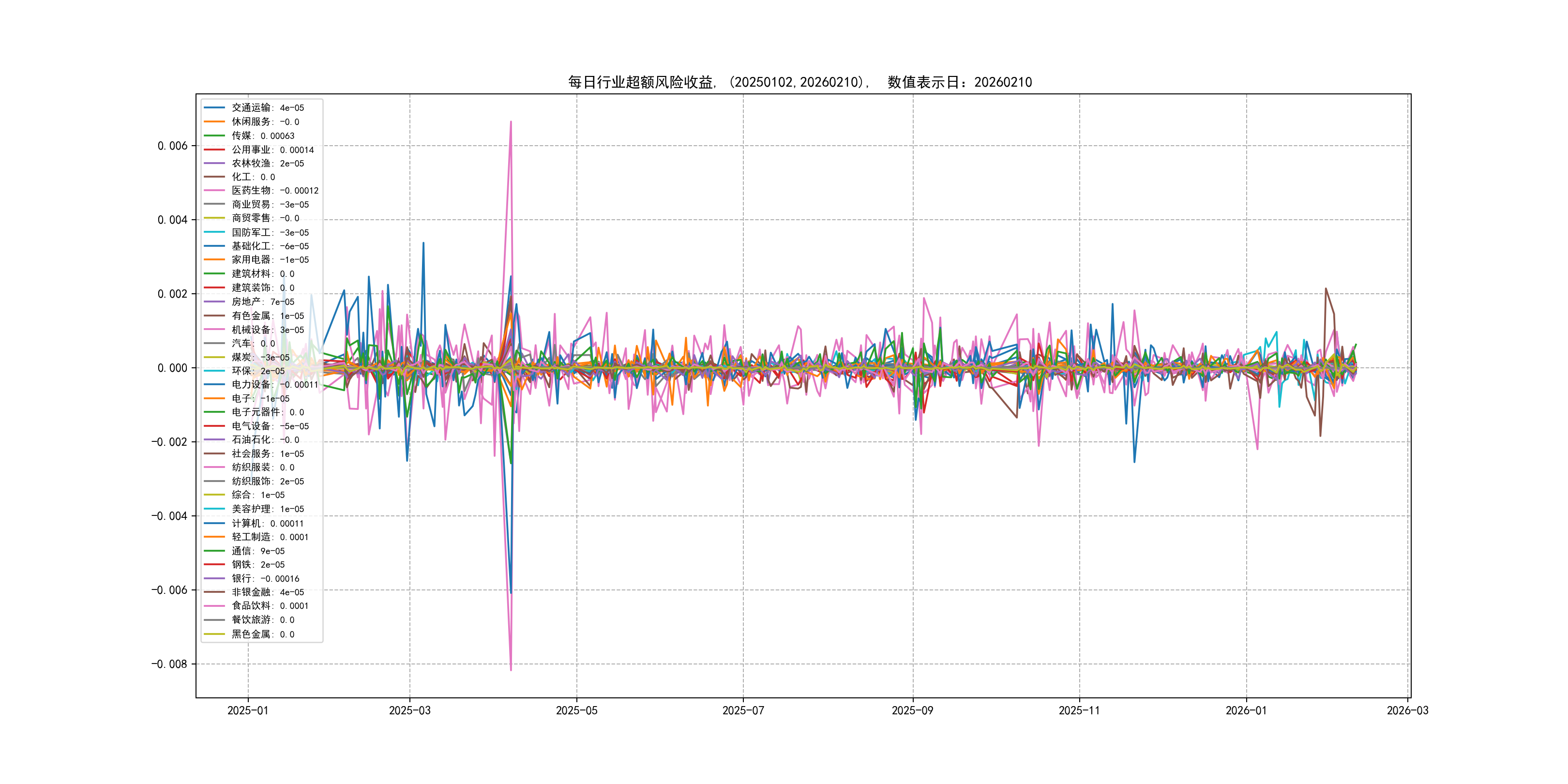Select the 电力设备 legend label

[251, 385]
